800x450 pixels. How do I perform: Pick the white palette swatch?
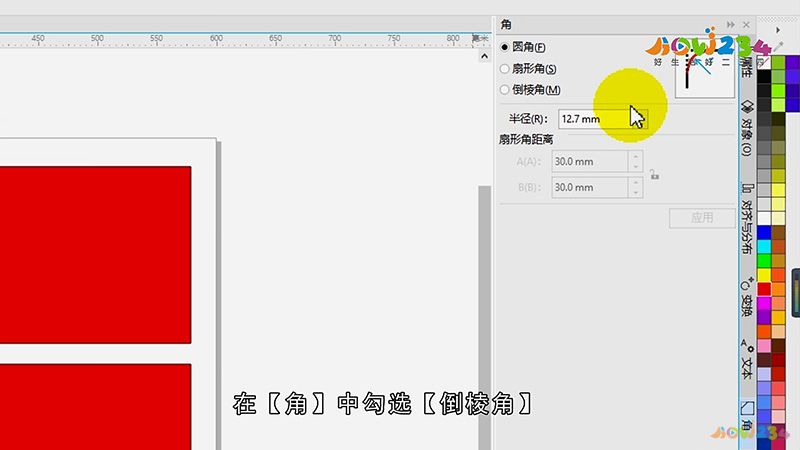click(764, 218)
